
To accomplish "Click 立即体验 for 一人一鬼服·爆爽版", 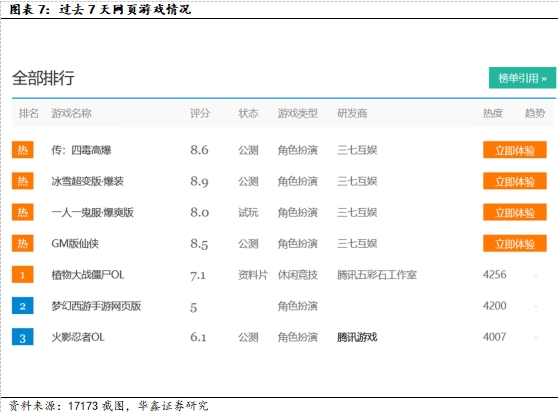I will click(515, 212).
